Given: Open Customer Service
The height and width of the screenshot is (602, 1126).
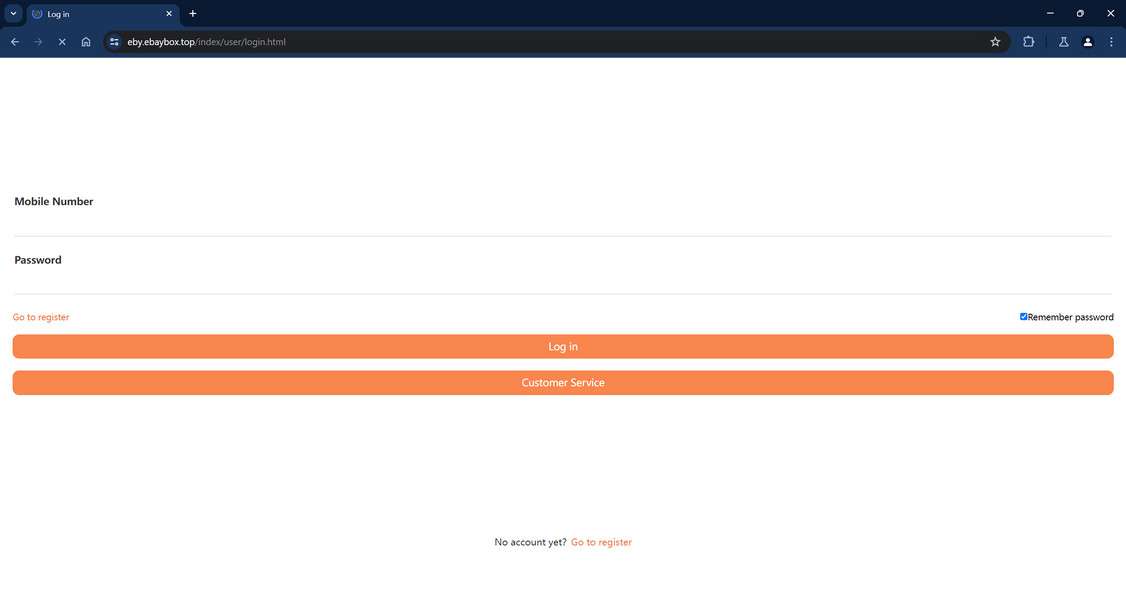Looking at the screenshot, I should [x=563, y=383].
